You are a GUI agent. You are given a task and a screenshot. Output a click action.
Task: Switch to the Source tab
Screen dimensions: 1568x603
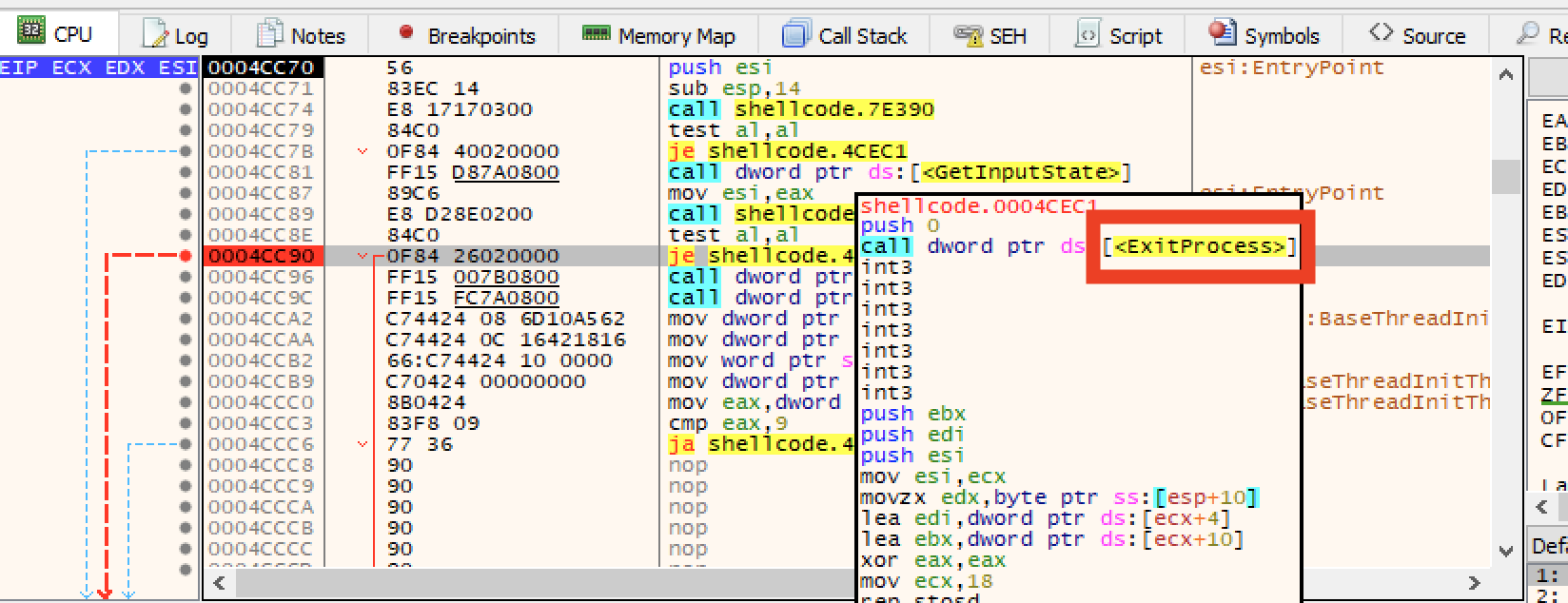[1433, 36]
